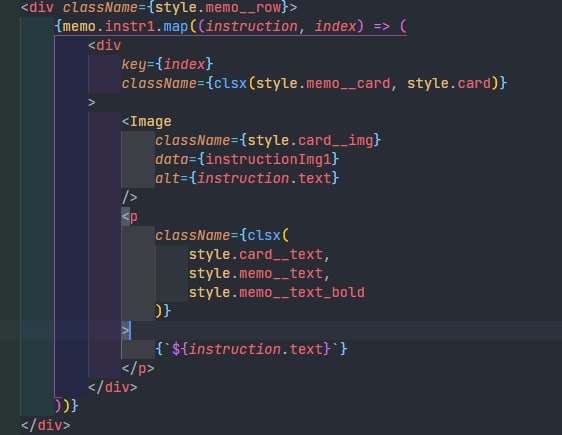Click the Image self-closing /> token
562x435 pixels.
129,197
